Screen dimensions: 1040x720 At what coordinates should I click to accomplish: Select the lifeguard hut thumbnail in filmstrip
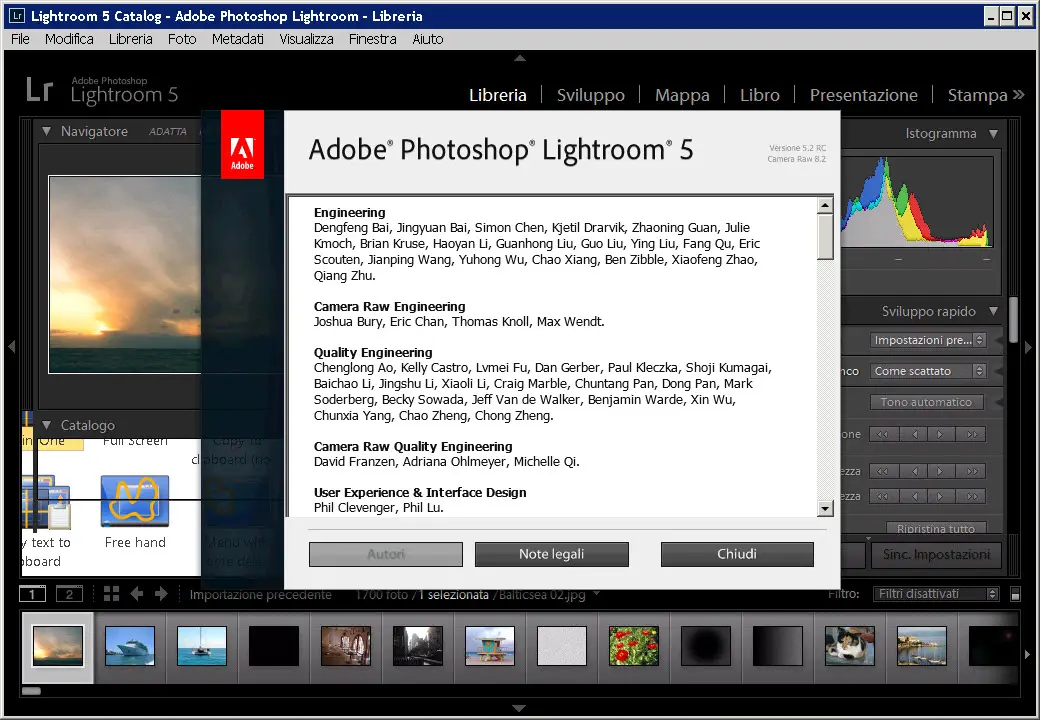(490, 646)
